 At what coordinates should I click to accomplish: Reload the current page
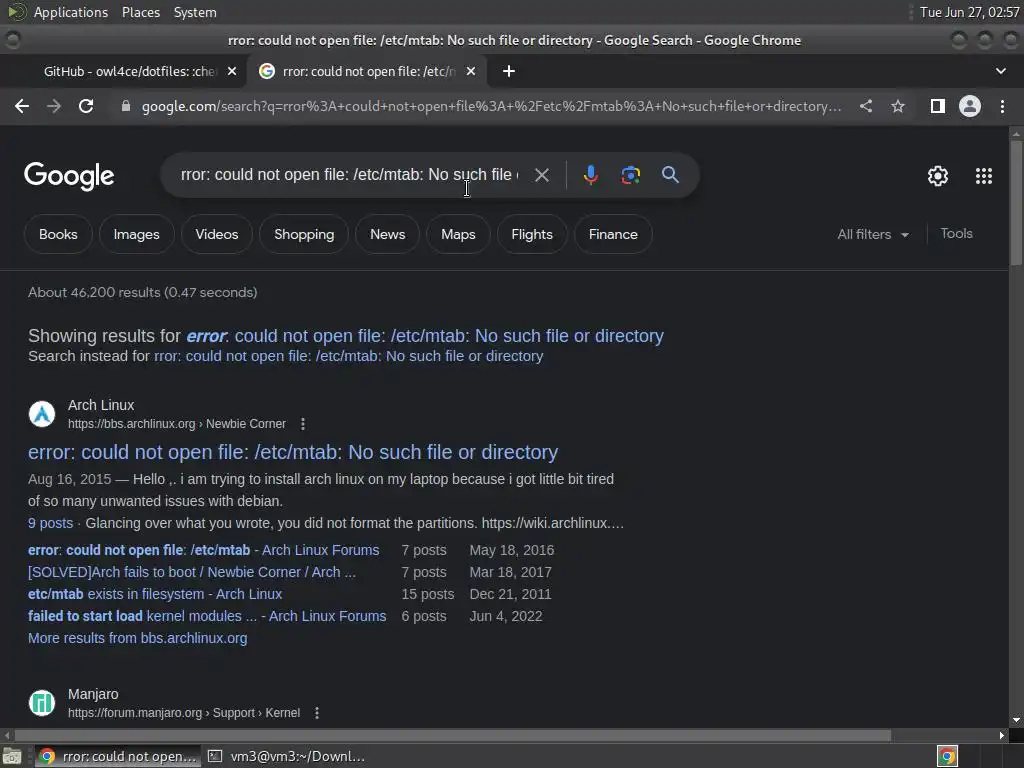click(x=86, y=106)
